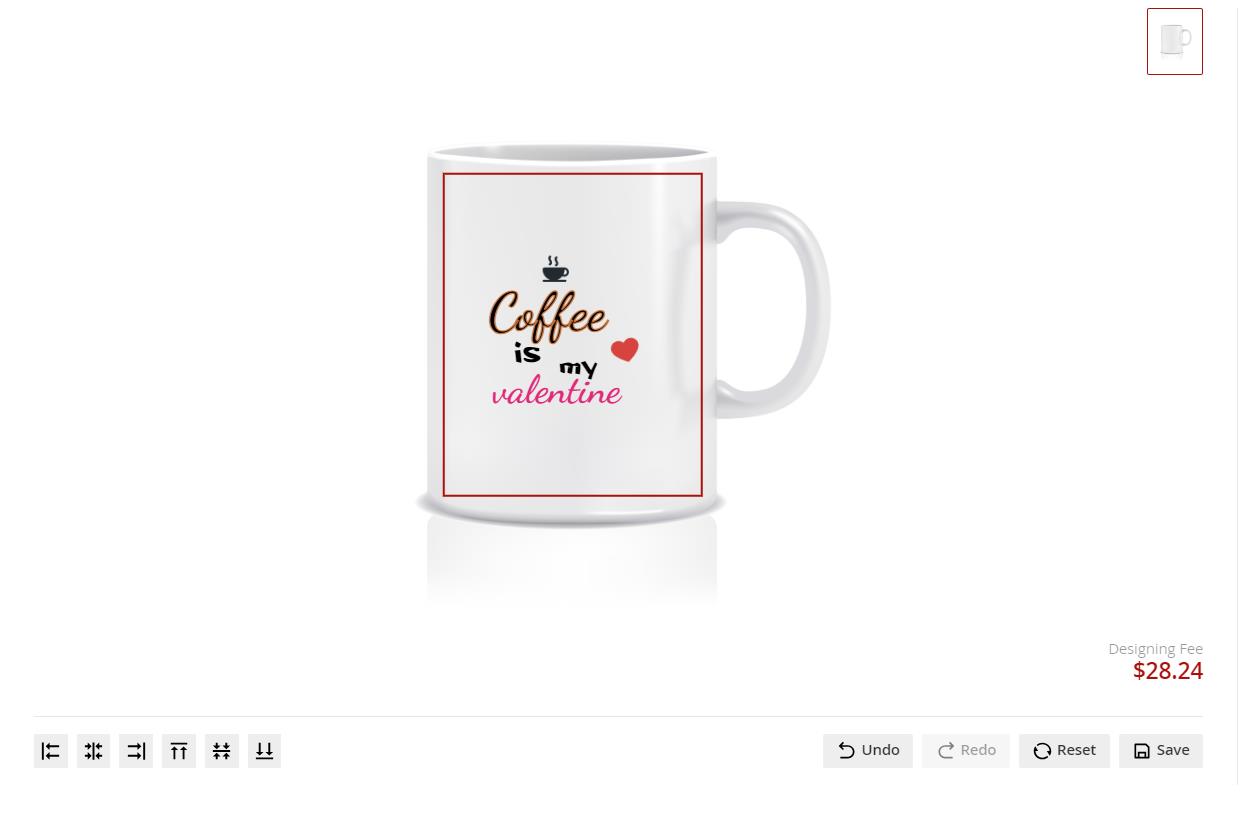This screenshot has width=1242, height=814.
Task: Align selected object to top edge
Action: (179, 751)
